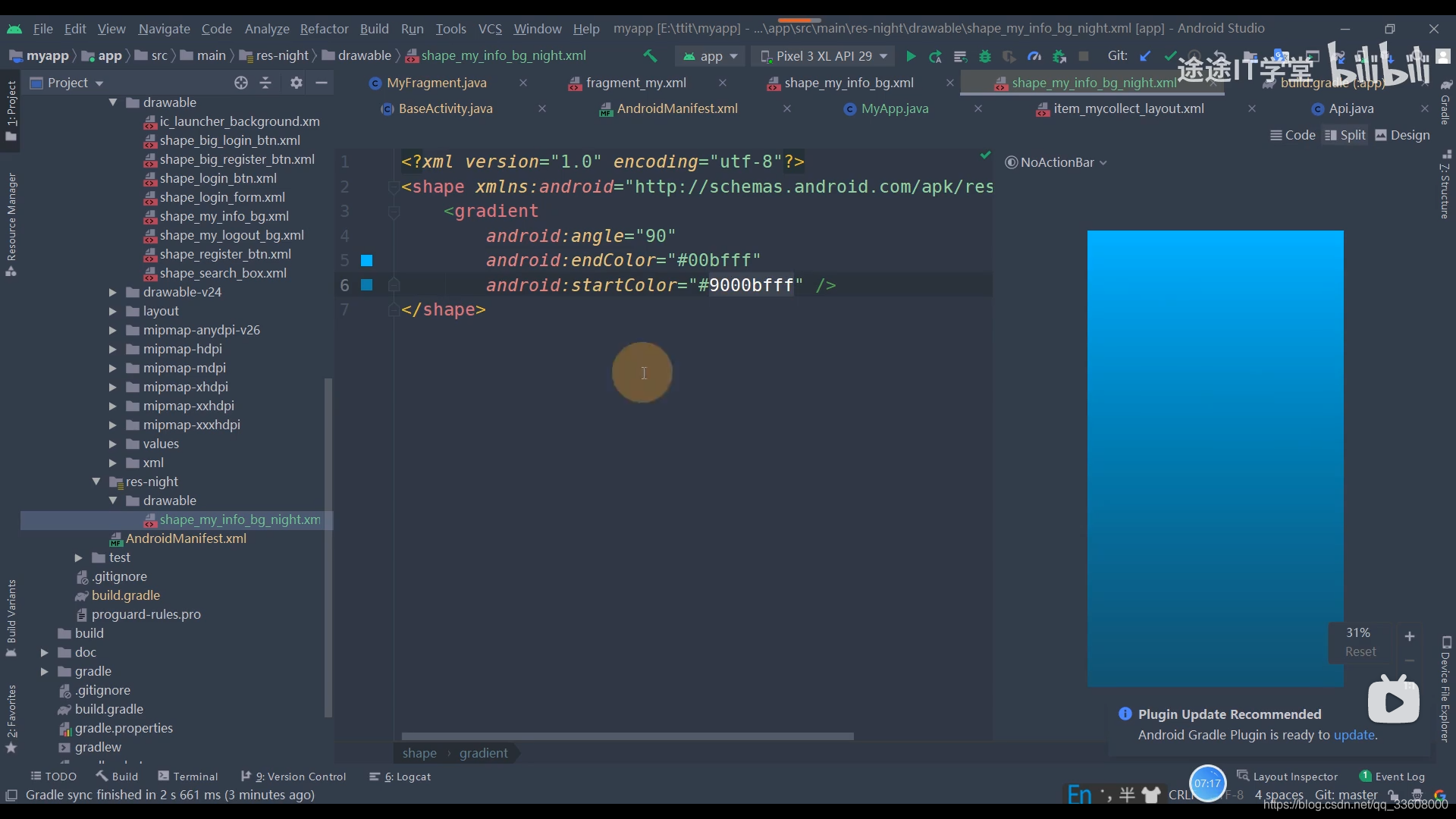Click the Git commit checkmark icon
The width and height of the screenshot is (1456, 819).
click(1170, 56)
